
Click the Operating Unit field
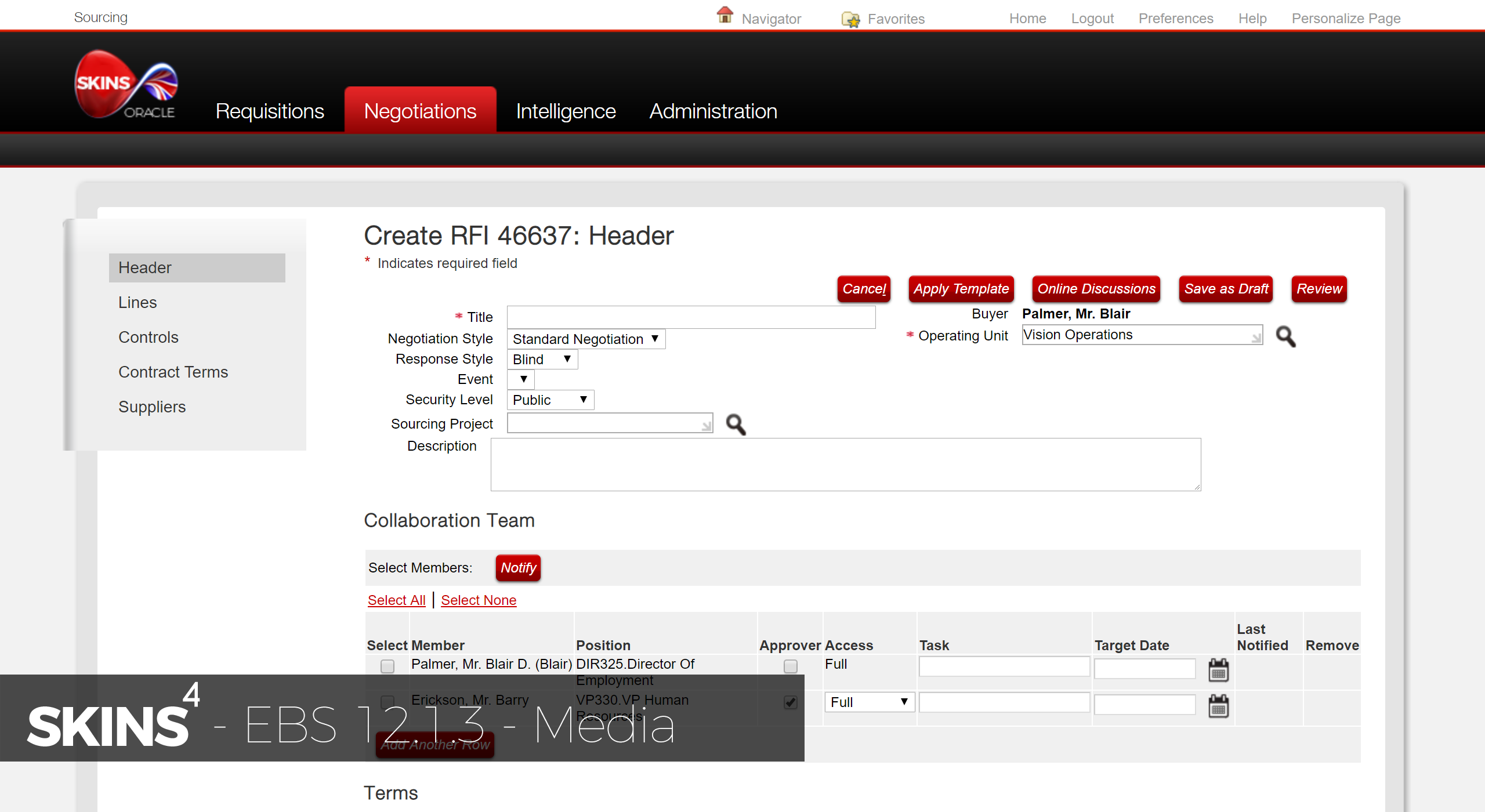pyautogui.click(x=1142, y=335)
